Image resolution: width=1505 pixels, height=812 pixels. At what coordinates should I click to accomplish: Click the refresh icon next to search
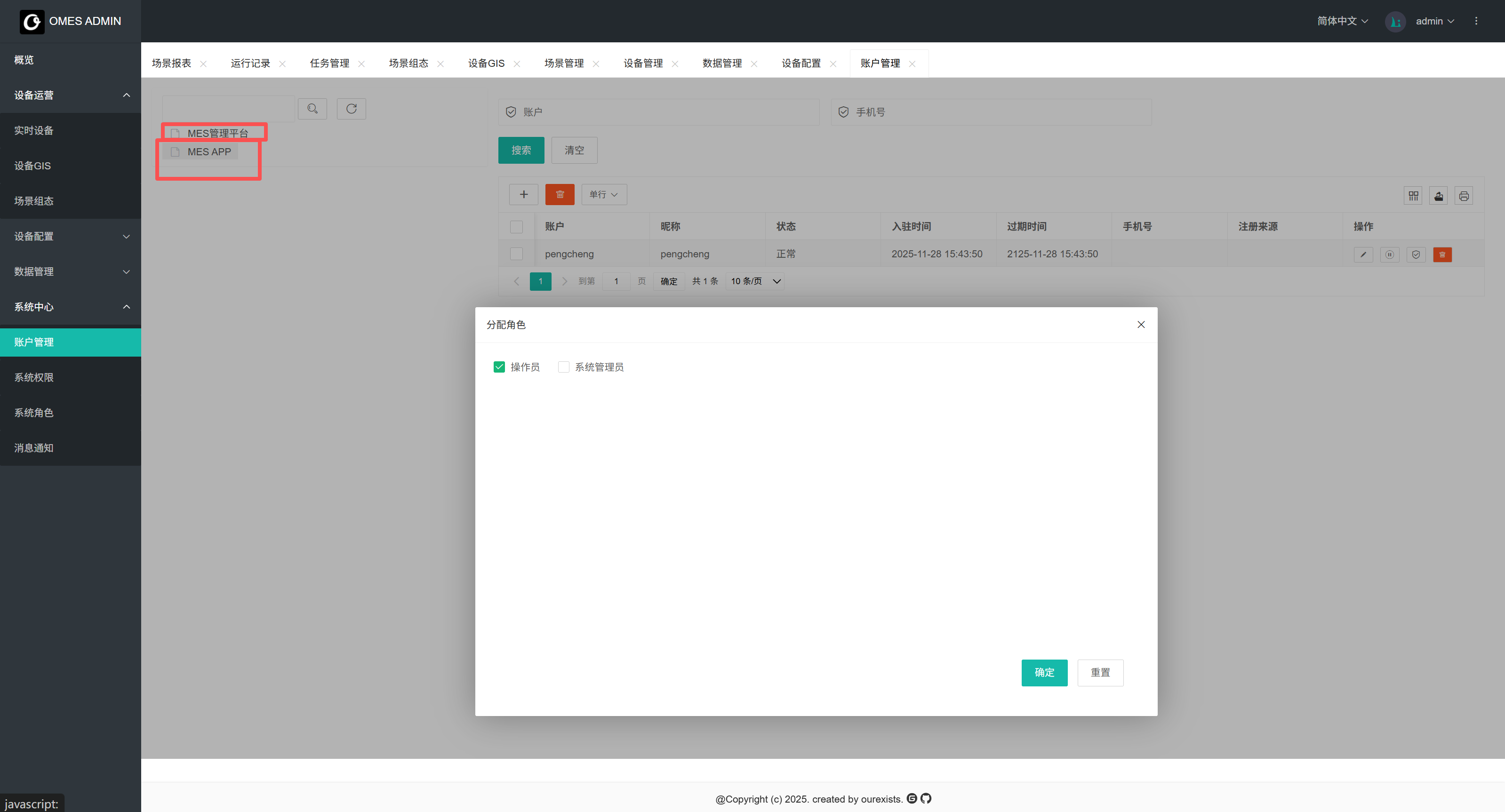[x=351, y=109]
